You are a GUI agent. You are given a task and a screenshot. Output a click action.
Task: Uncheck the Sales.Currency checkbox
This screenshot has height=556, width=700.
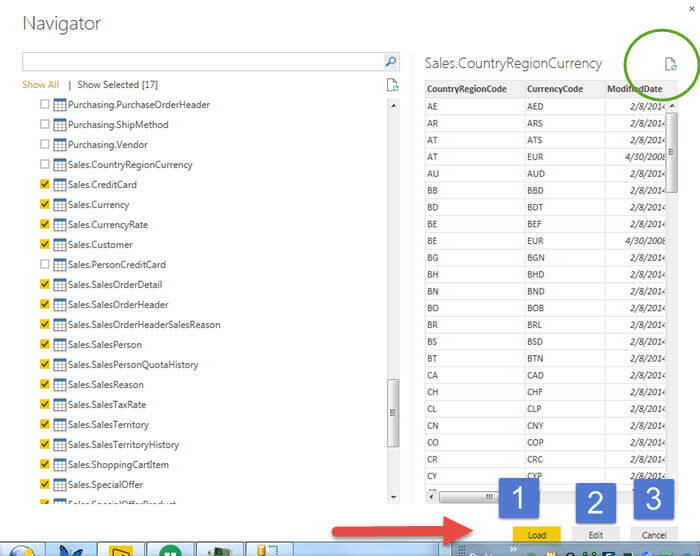point(43,205)
